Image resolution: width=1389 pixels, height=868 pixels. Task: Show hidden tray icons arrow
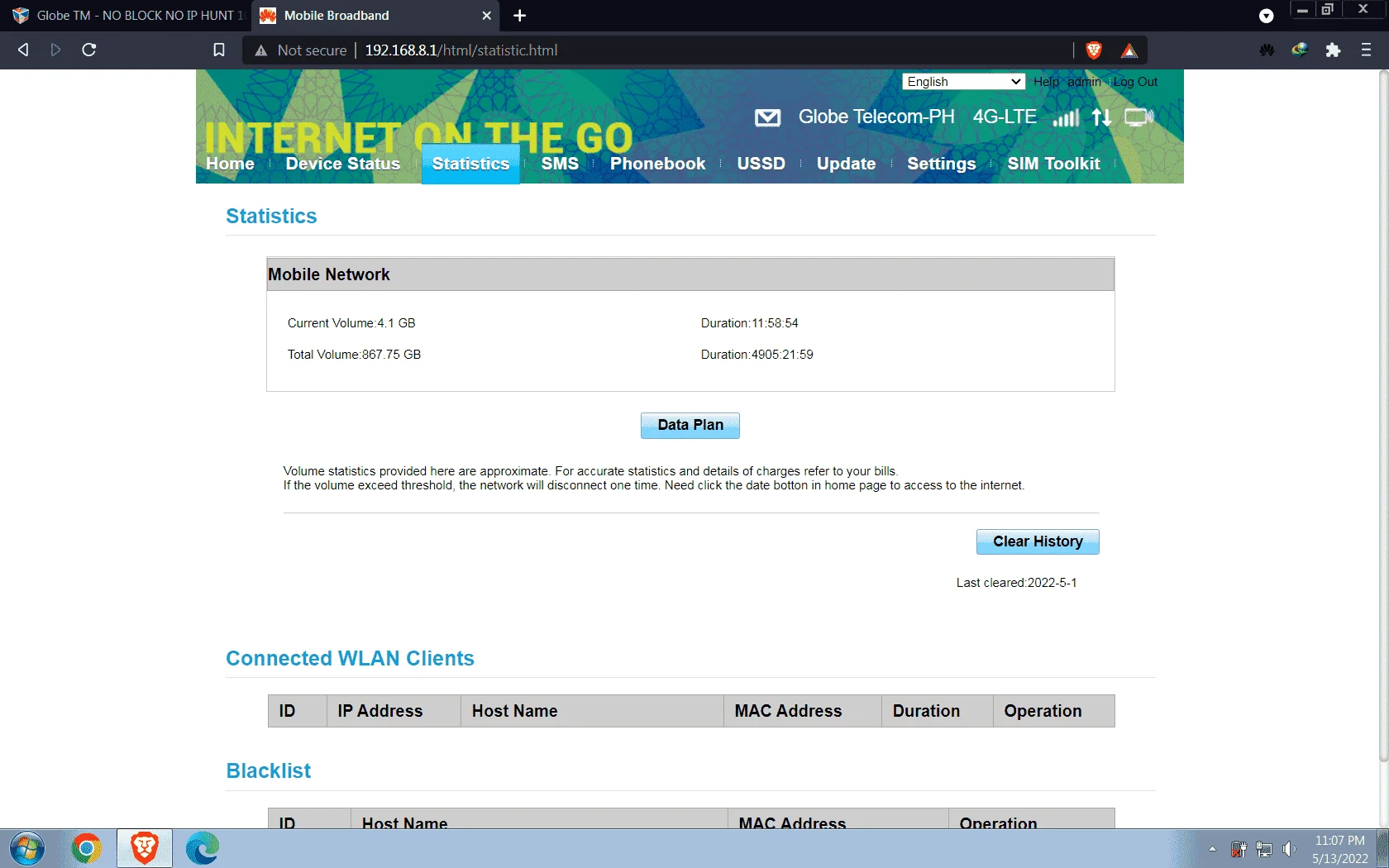(x=1212, y=849)
